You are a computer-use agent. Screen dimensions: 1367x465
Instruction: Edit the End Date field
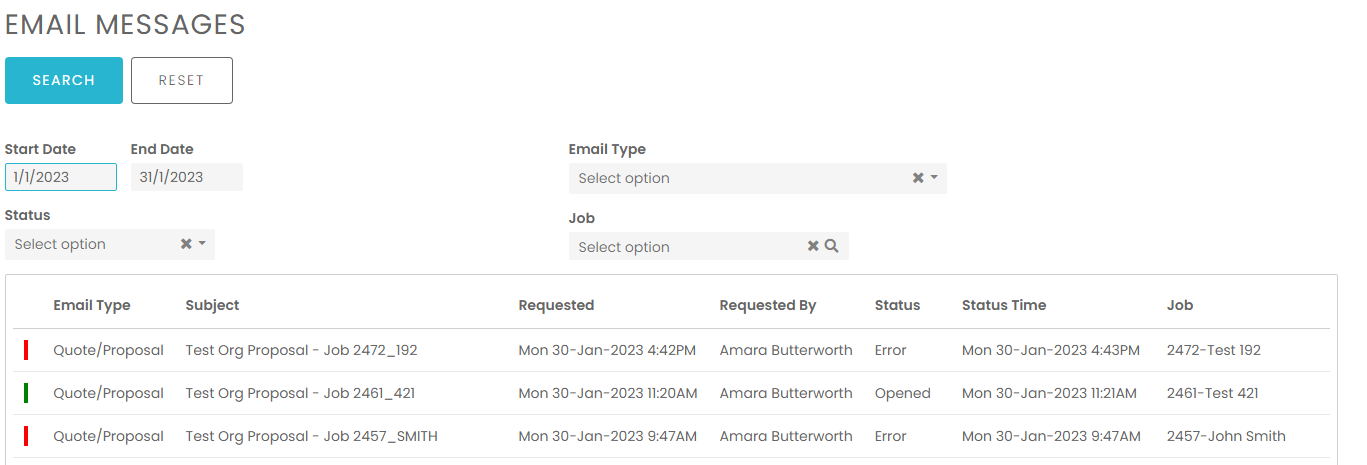pos(186,177)
